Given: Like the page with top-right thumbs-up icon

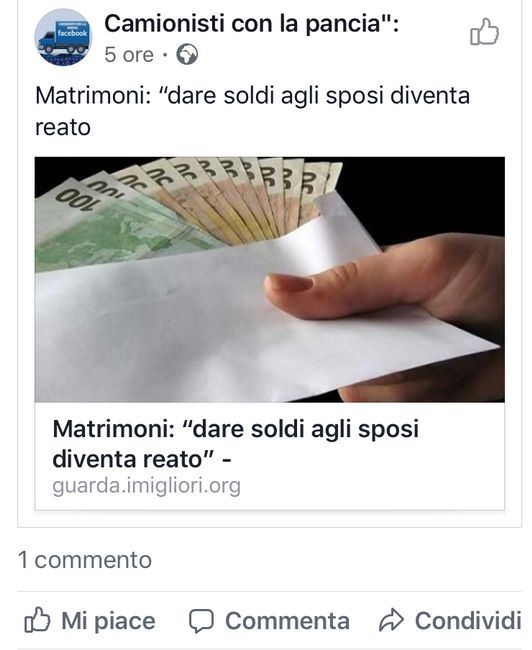Looking at the screenshot, I should [x=484, y=32].
